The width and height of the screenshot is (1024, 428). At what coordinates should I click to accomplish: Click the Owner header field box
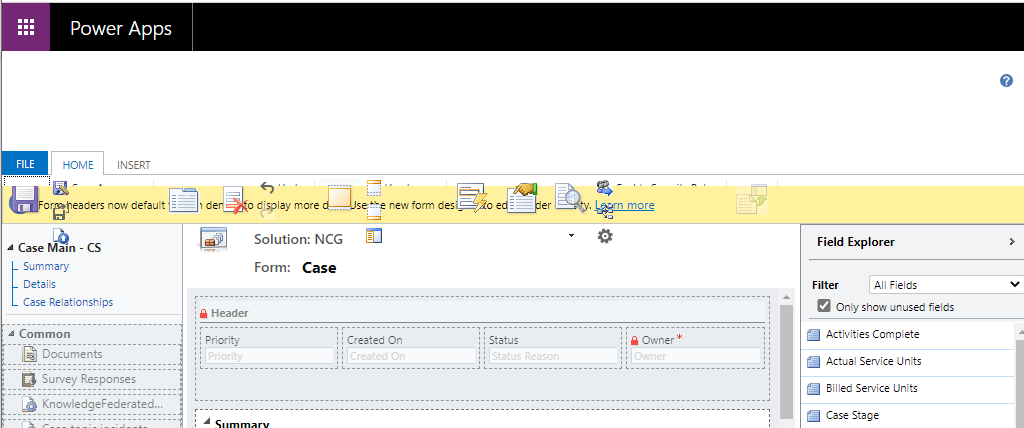click(x=695, y=356)
